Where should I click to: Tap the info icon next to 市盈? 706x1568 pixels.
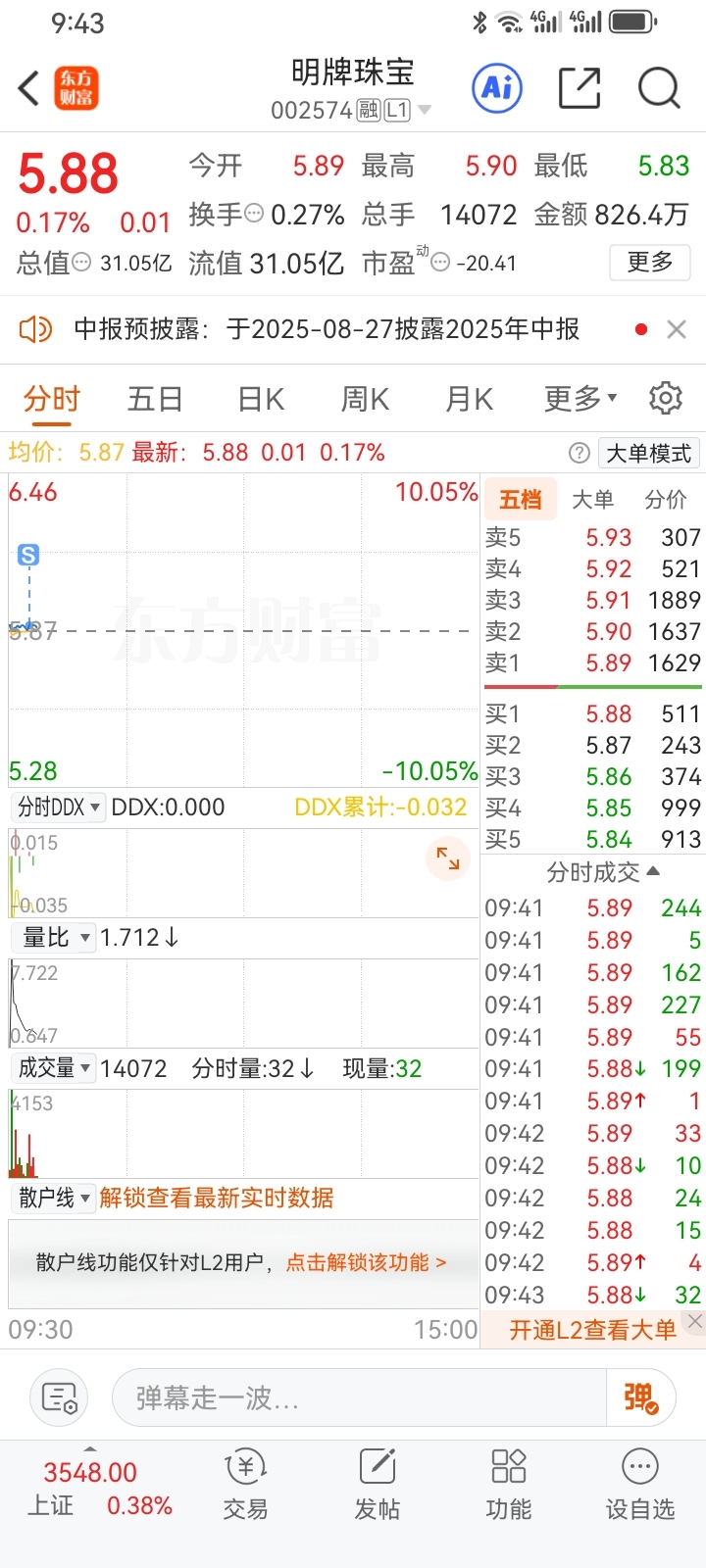click(x=440, y=262)
